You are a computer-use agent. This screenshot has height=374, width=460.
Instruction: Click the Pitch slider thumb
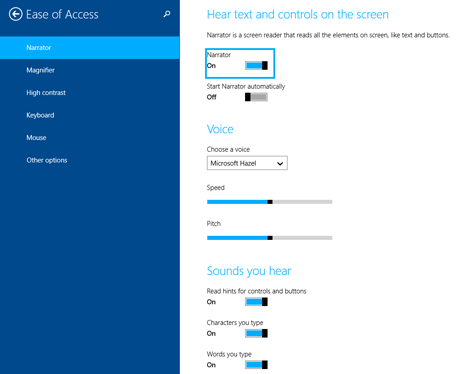point(270,238)
